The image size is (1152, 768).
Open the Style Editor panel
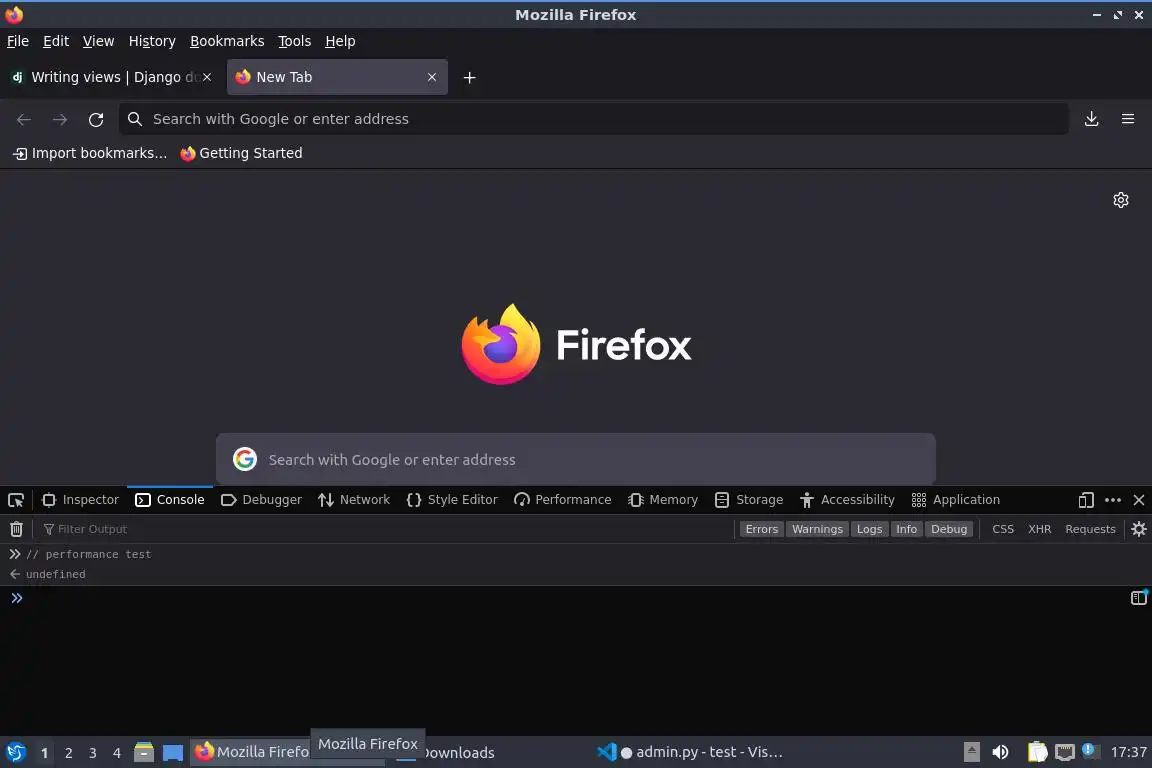[452, 500]
